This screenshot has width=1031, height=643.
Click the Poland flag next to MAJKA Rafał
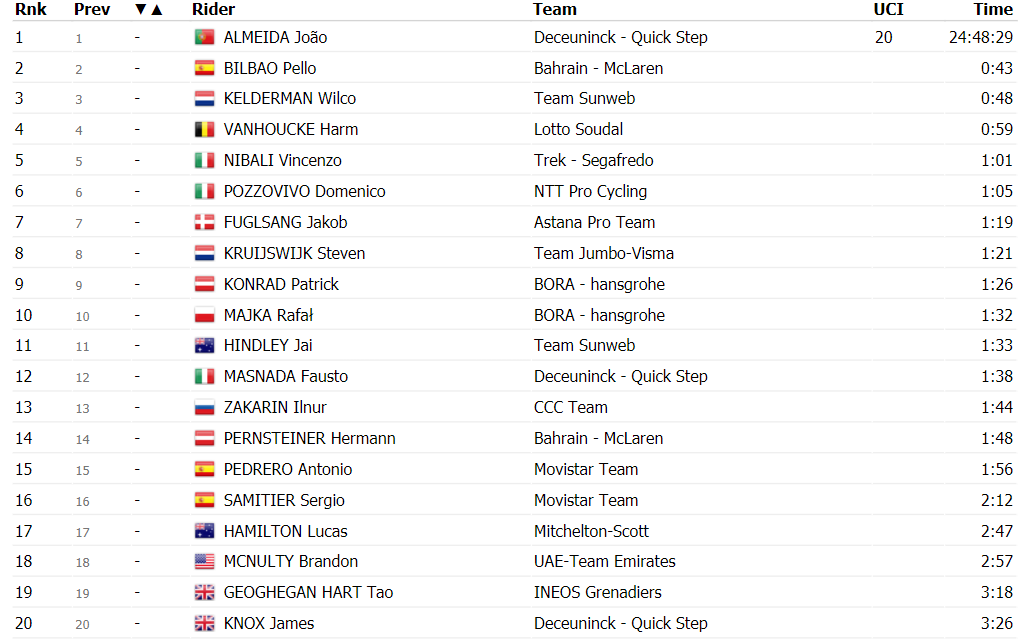[x=204, y=315]
